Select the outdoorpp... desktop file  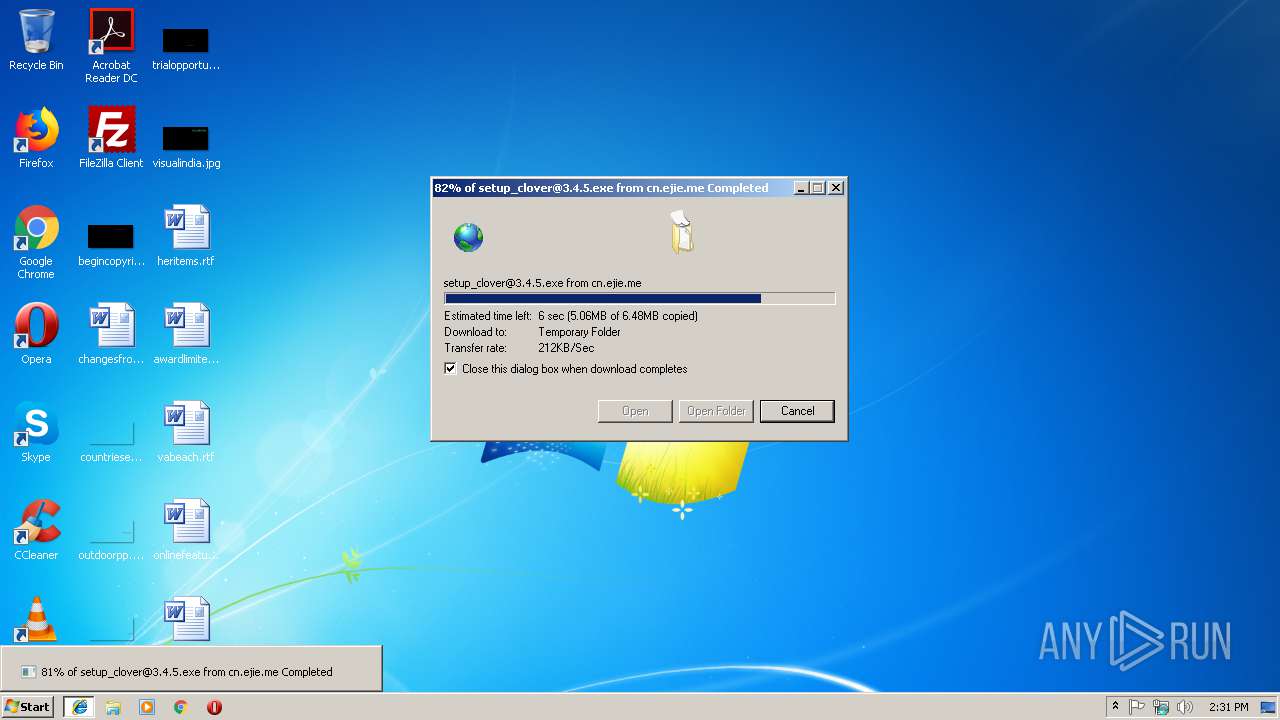pos(111,538)
